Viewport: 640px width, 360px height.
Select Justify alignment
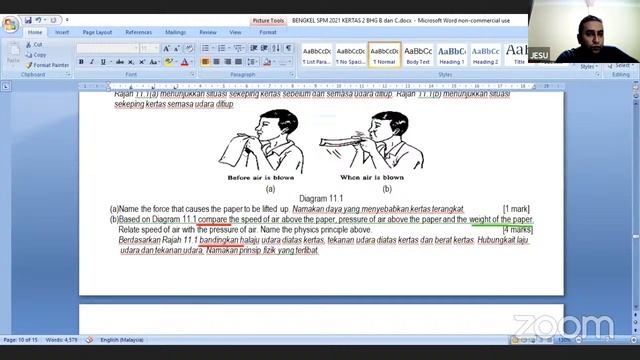pos(238,62)
